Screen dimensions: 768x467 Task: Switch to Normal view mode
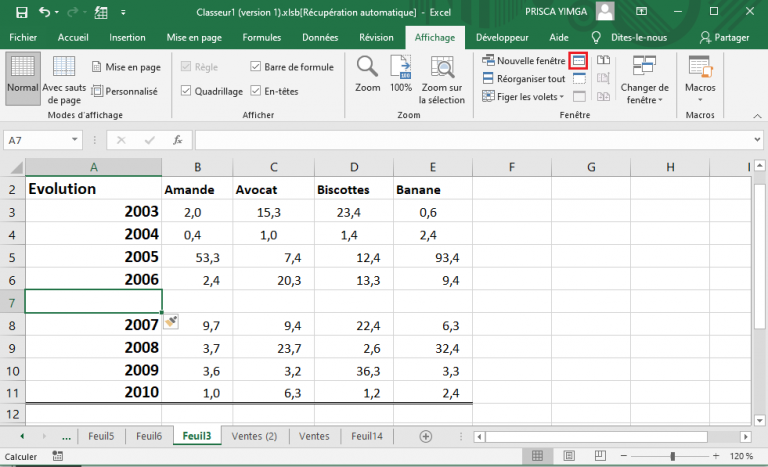[22, 75]
